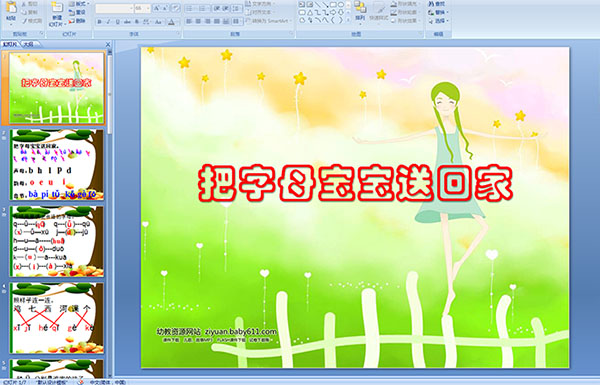
Task: Open the character spacing dropdown
Action: click(x=147, y=22)
